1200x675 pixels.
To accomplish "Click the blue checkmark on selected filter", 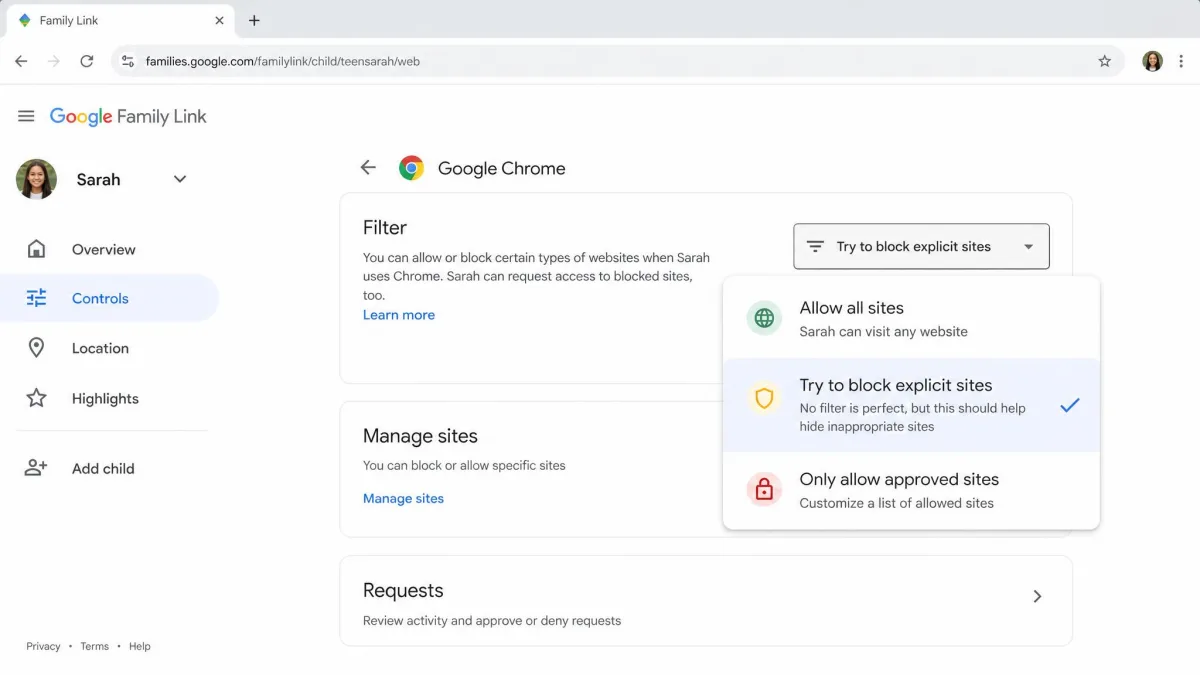I will pos(1070,405).
